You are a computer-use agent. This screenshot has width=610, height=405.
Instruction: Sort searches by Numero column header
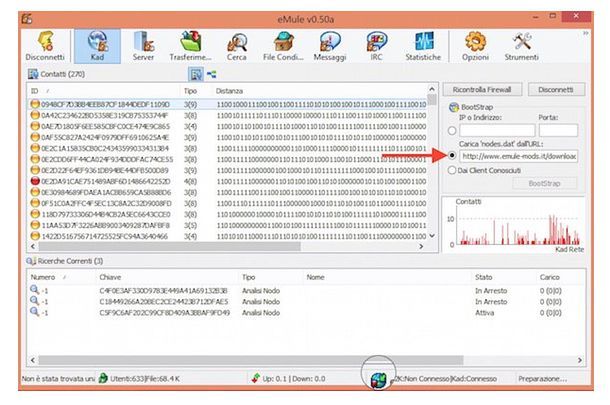(x=61, y=277)
